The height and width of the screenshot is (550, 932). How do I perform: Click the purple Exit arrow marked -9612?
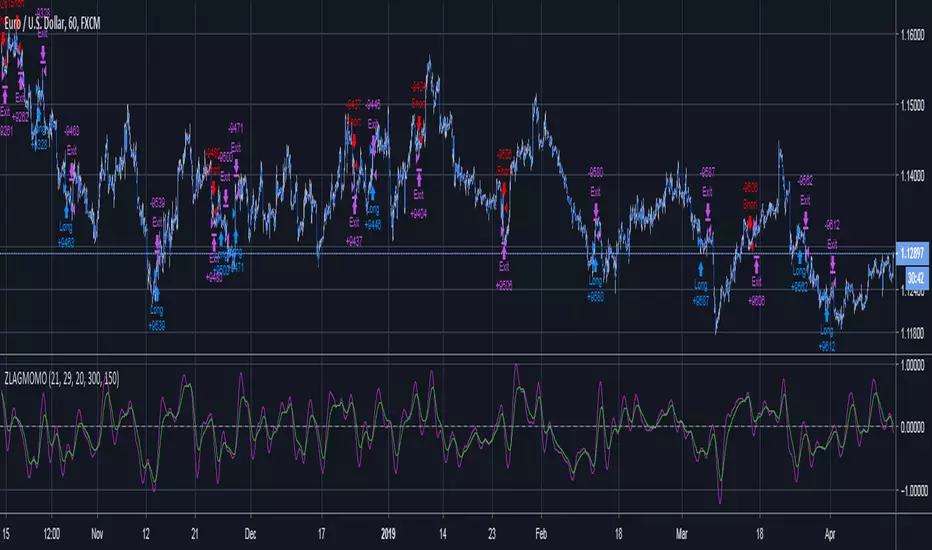pyautogui.click(x=833, y=265)
